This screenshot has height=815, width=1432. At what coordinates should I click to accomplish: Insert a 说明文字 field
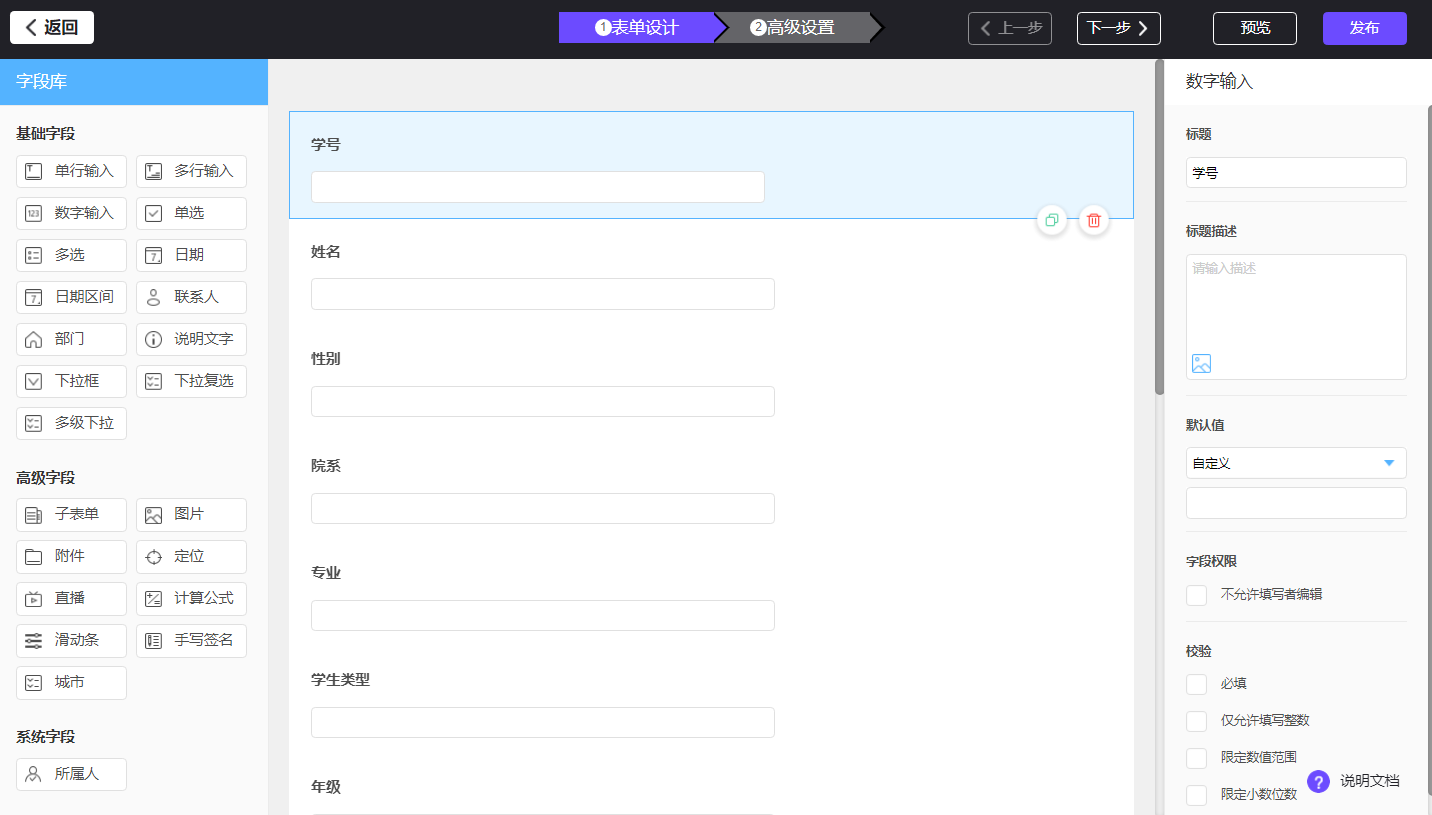[191, 339]
